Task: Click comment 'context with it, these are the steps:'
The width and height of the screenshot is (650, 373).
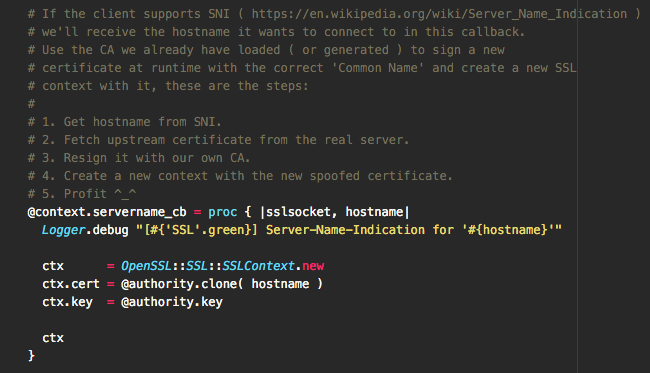Action: tap(168, 86)
